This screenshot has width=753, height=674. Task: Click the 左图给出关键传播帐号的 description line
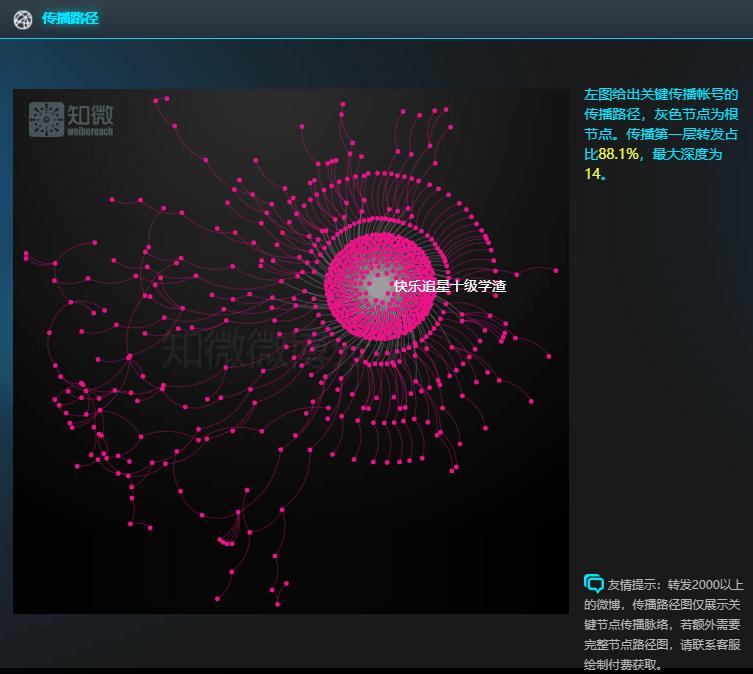coord(661,94)
